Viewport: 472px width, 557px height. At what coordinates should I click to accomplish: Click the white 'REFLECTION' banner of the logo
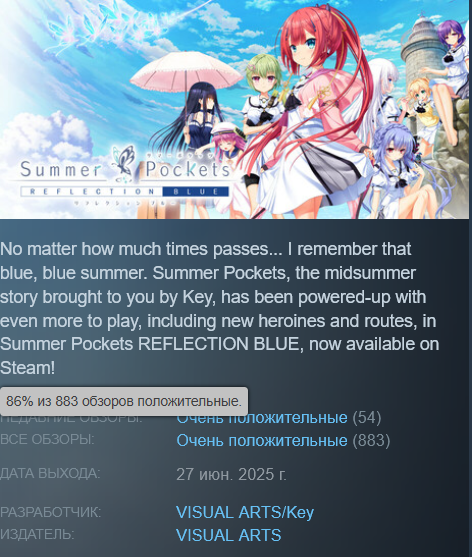[x=92, y=192]
